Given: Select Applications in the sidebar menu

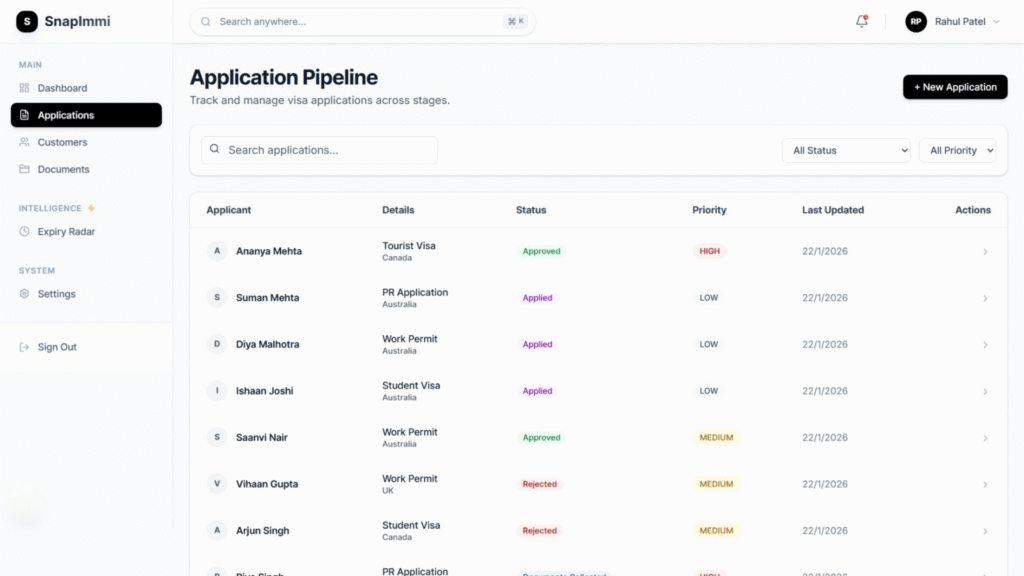Looking at the screenshot, I should point(86,115).
